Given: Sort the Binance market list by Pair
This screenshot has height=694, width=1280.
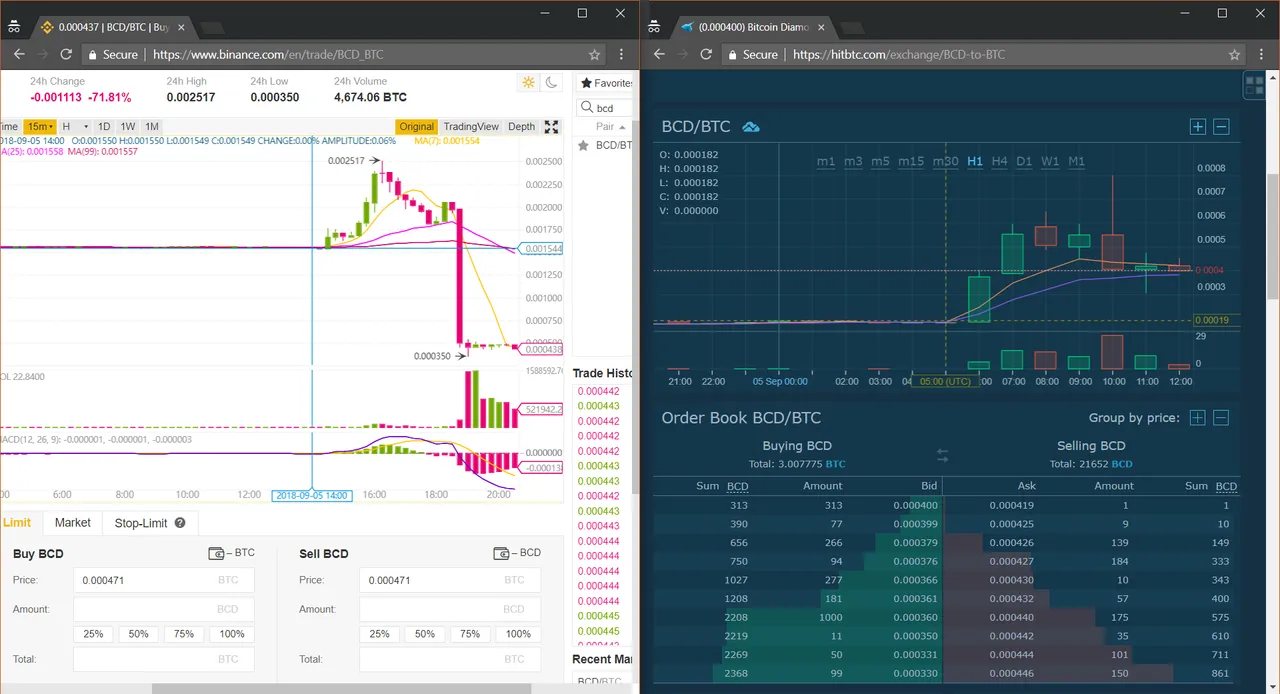Looking at the screenshot, I should [610, 127].
